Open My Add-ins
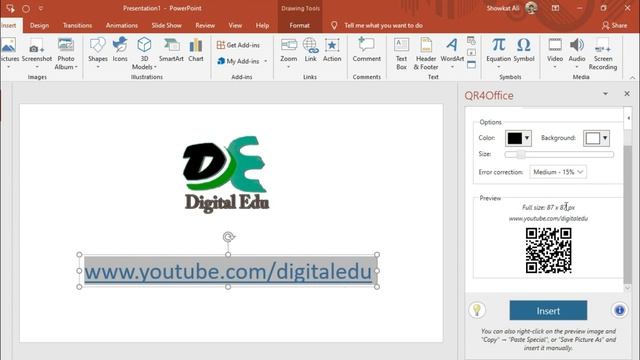 (238, 61)
